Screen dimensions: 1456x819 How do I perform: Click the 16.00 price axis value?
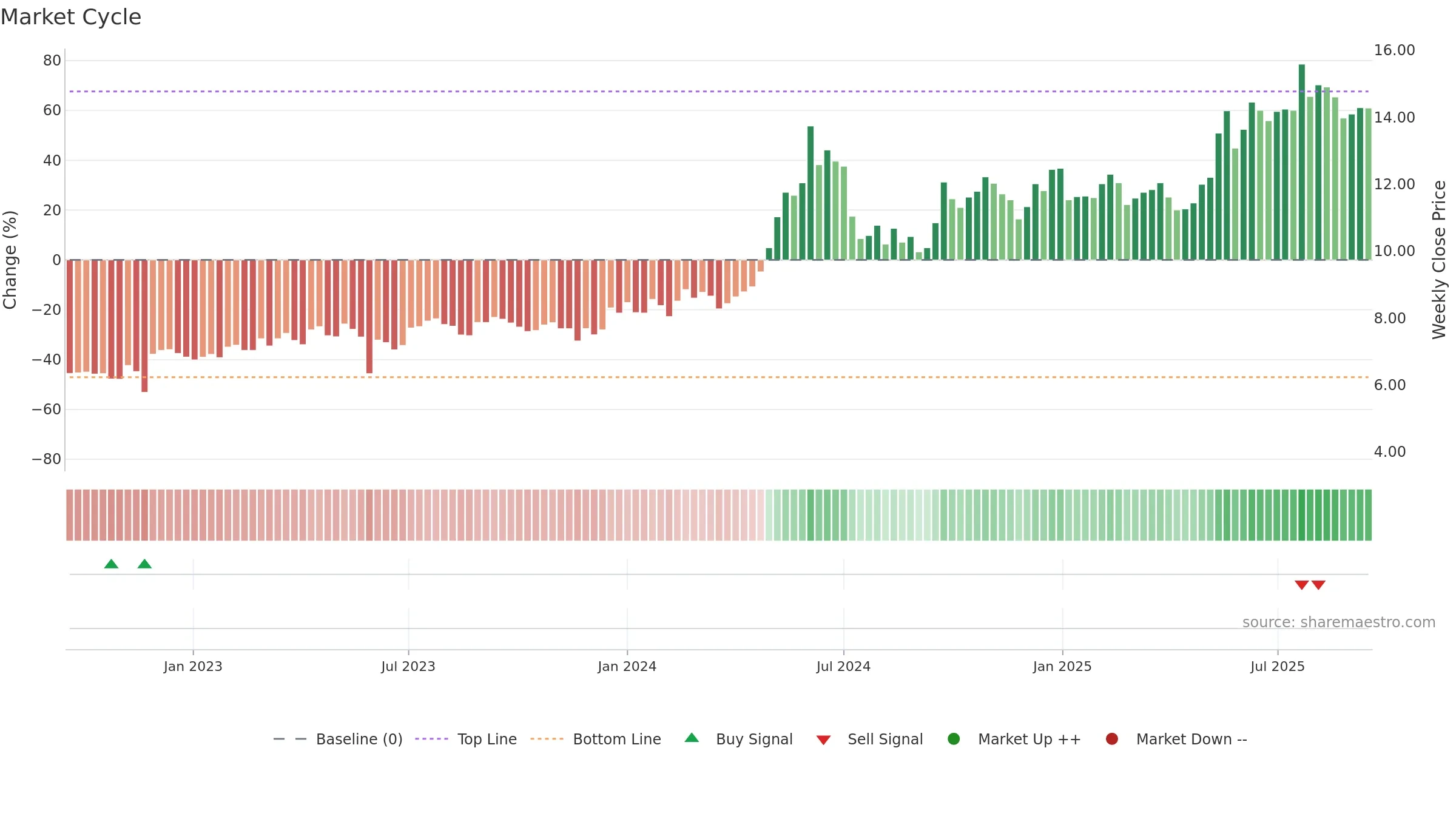(1394, 50)
